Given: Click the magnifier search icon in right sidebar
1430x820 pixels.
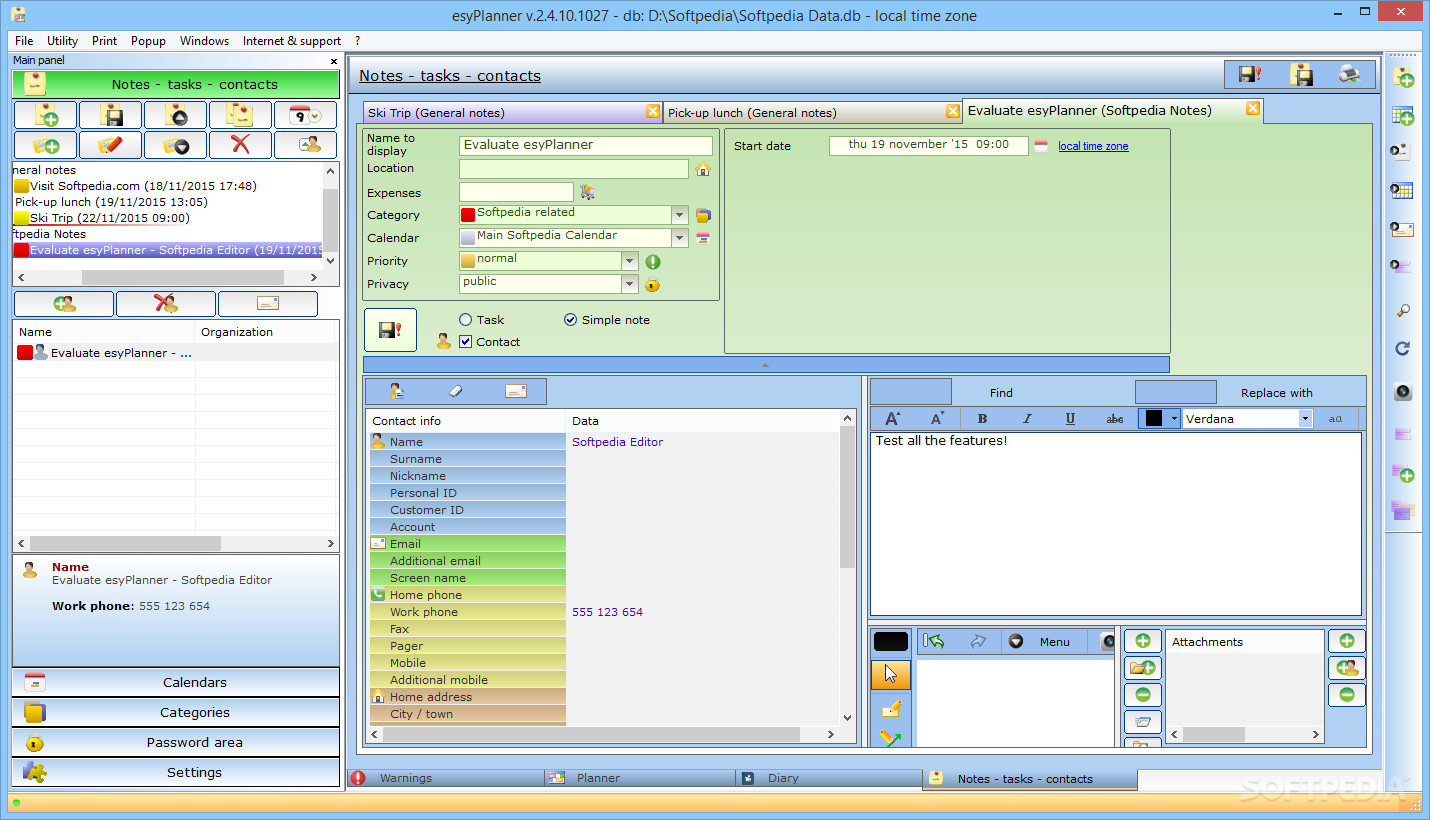Looking at the screenshot, I should pyautogui.click(x=1403, y=310).
